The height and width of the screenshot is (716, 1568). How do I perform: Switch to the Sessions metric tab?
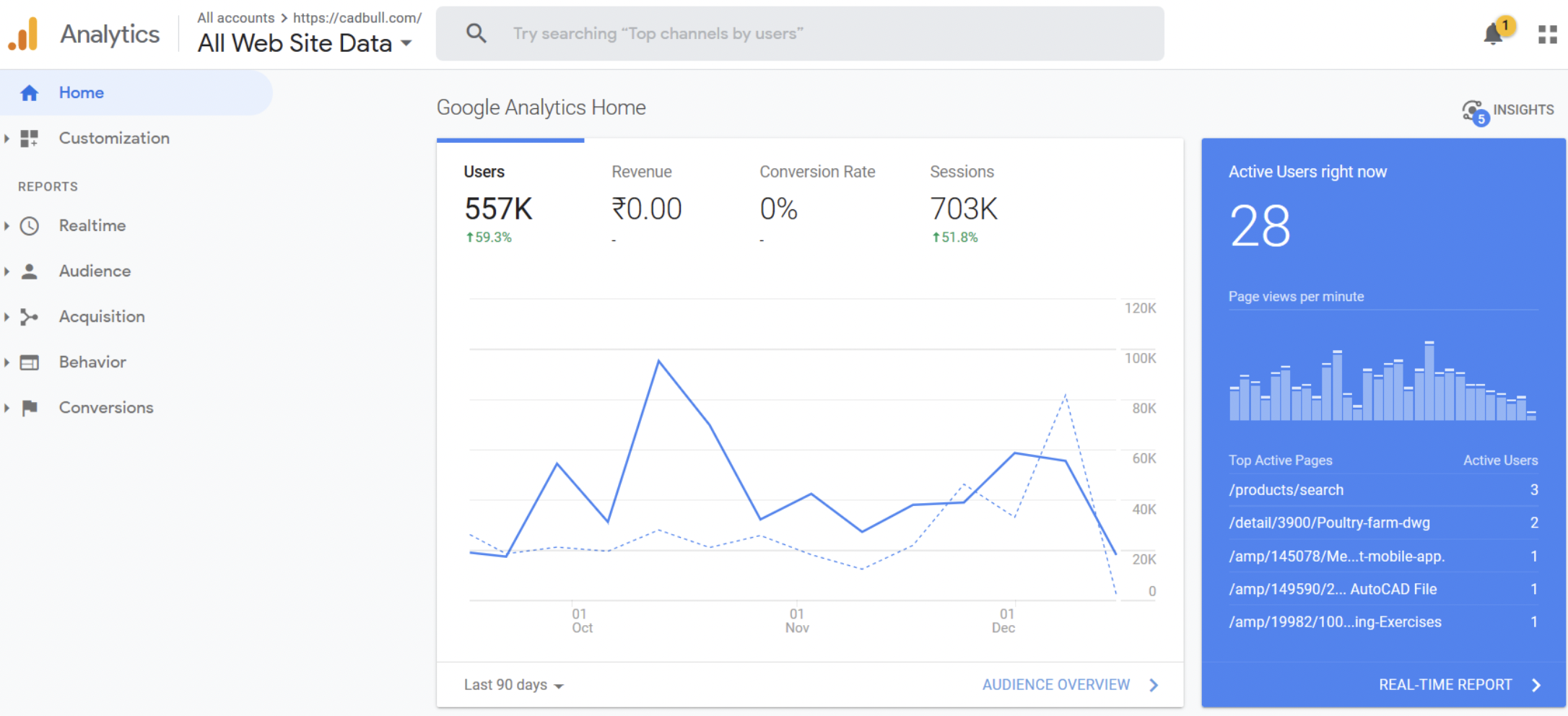(962, 172)
